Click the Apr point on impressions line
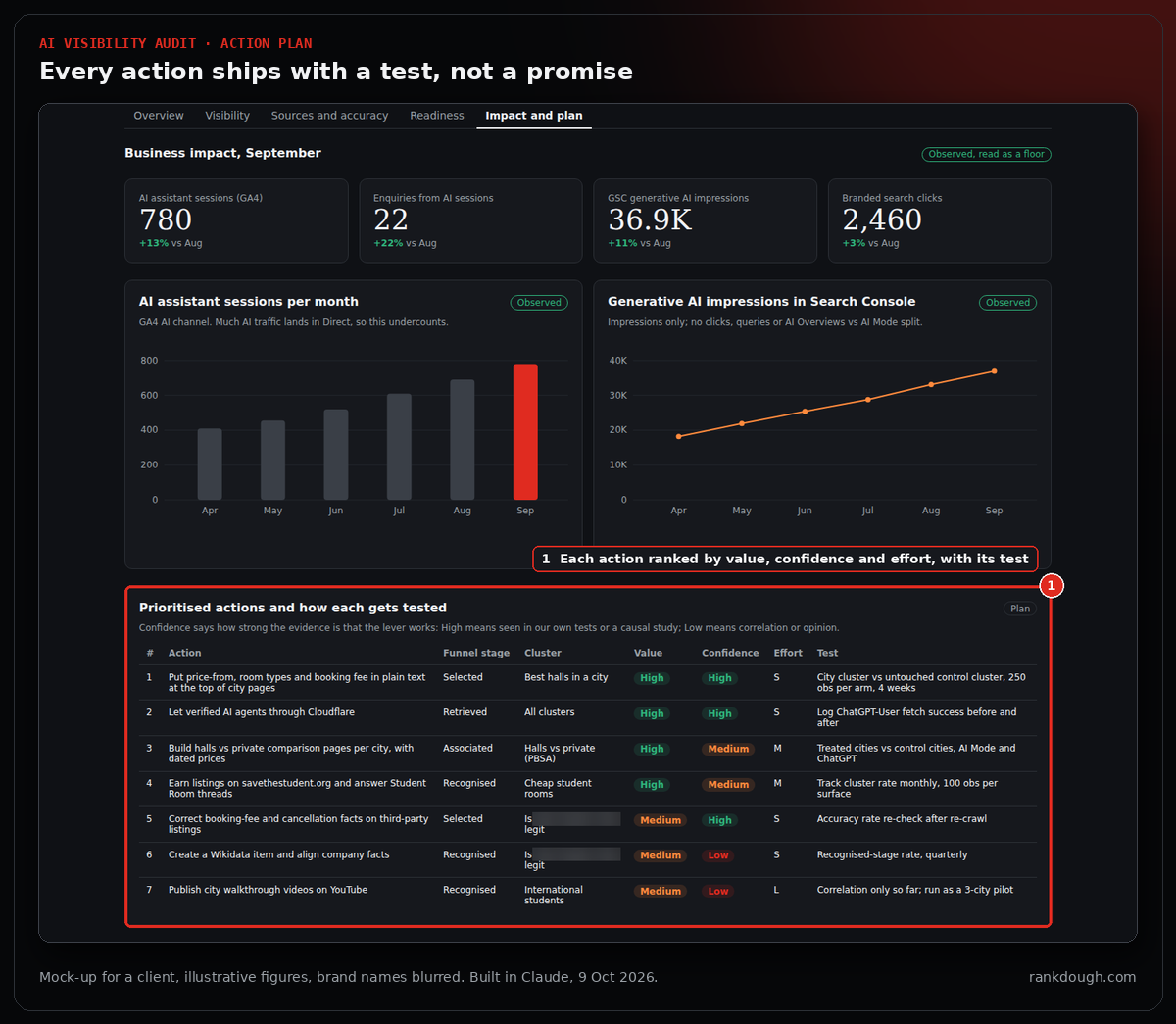This screenshot has height=1024, width=1176. tap(678, 437)
